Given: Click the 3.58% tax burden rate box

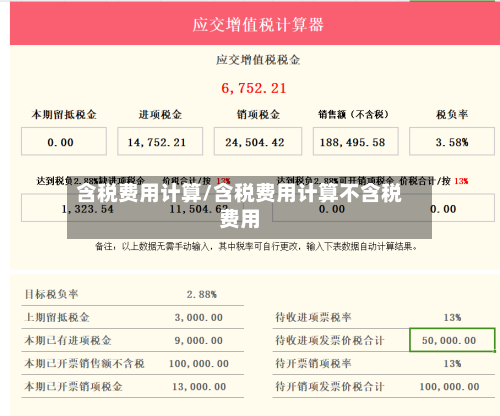Looking at the screenshot, I should tap(452, 141).
